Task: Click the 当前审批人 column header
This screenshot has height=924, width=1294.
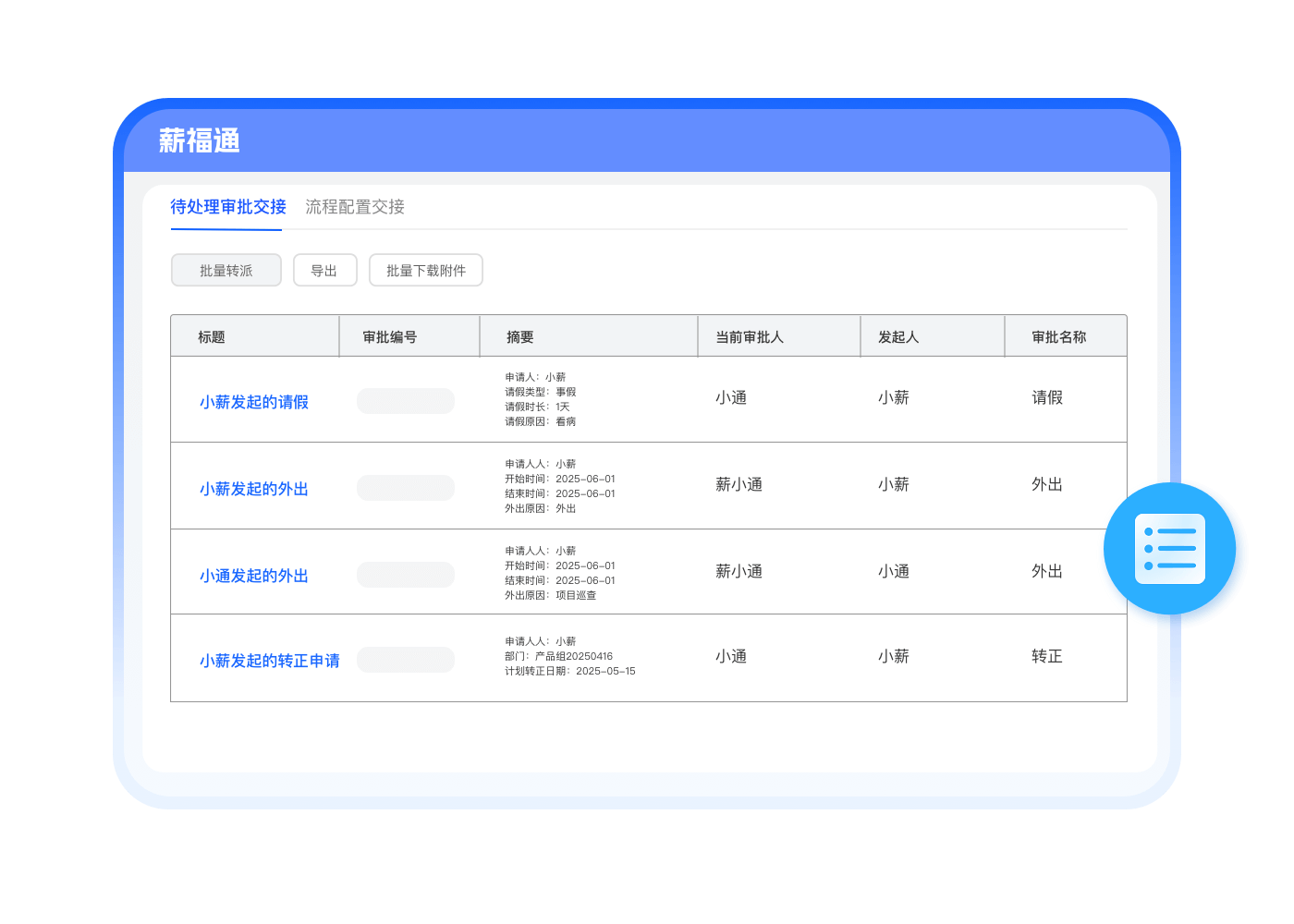Action: pos(750,337)
